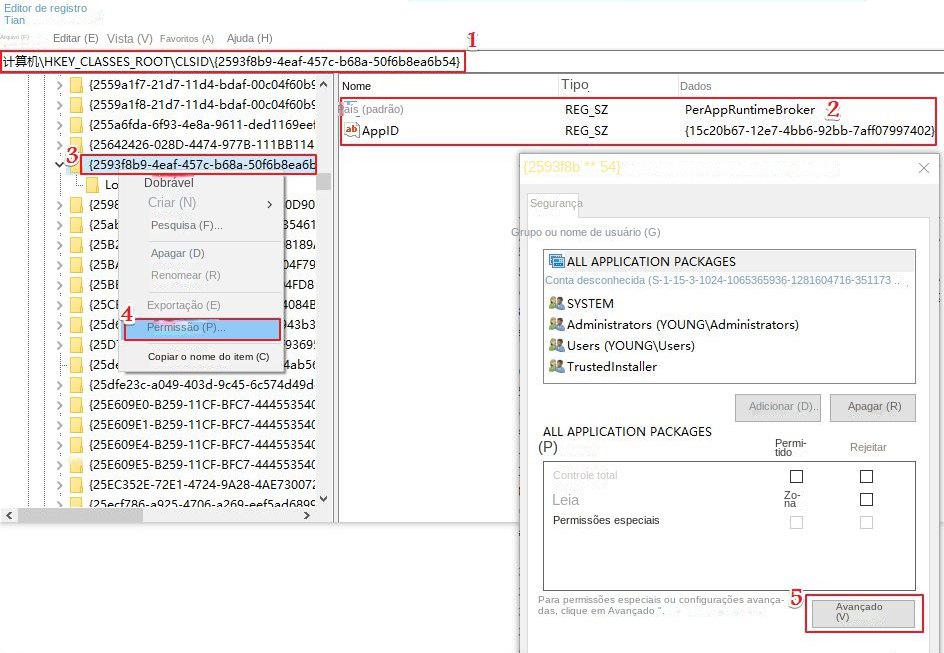Click the TrustedInstaller user icon
944x653 pixels.
click(557, 366)
